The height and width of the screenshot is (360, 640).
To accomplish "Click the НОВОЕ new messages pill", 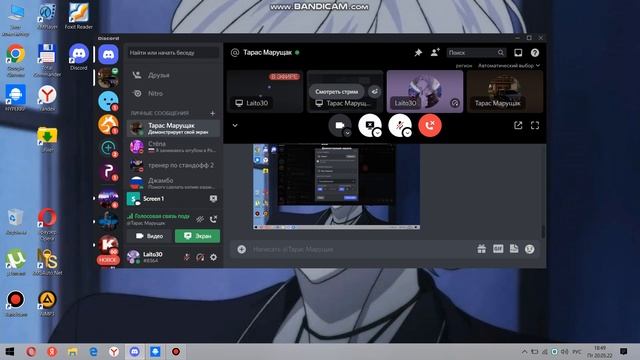I will pos(108,260).
